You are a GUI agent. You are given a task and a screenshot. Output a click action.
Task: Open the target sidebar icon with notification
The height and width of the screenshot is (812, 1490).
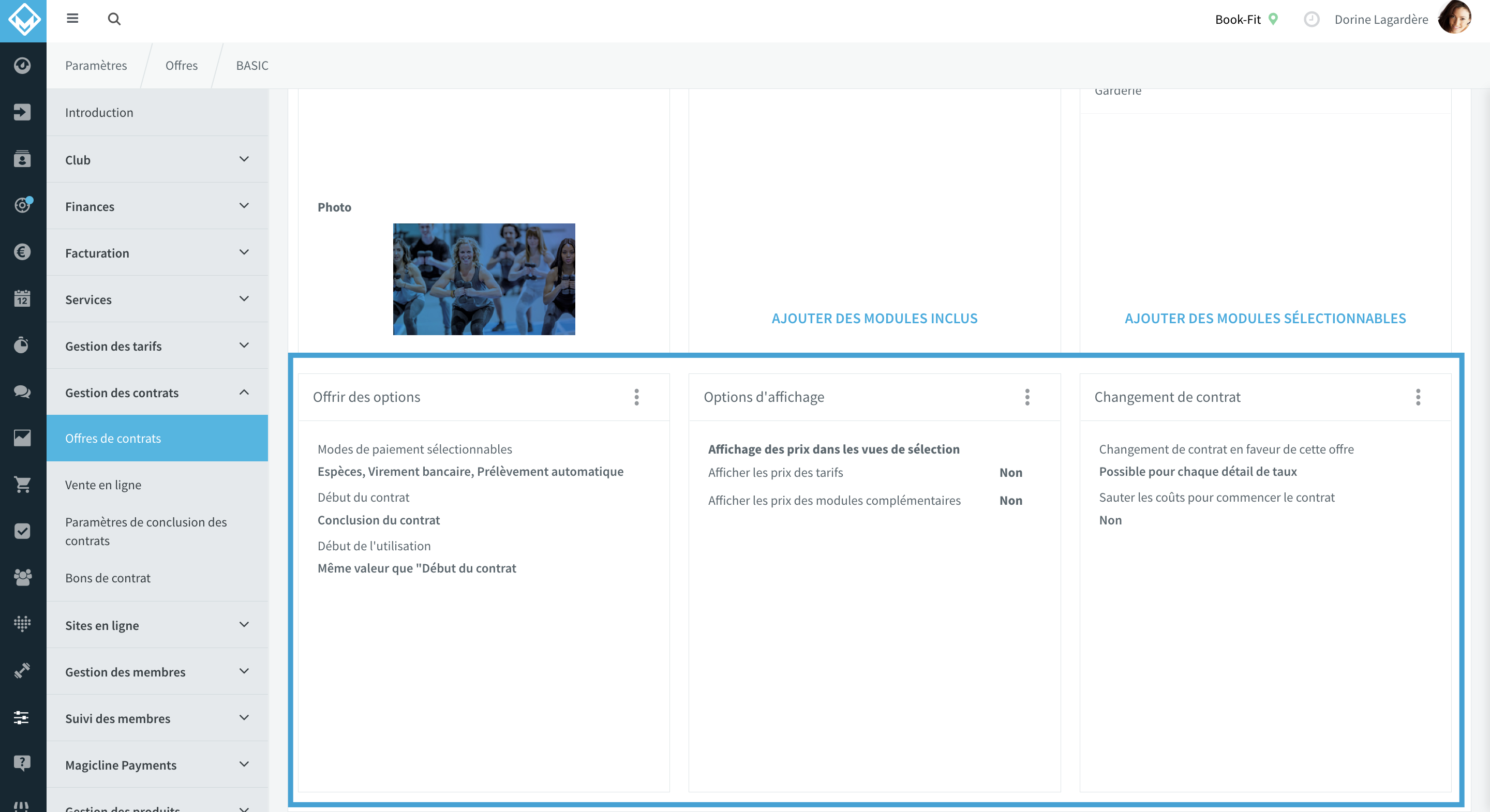pyautogui.click(x=23, y=205)
